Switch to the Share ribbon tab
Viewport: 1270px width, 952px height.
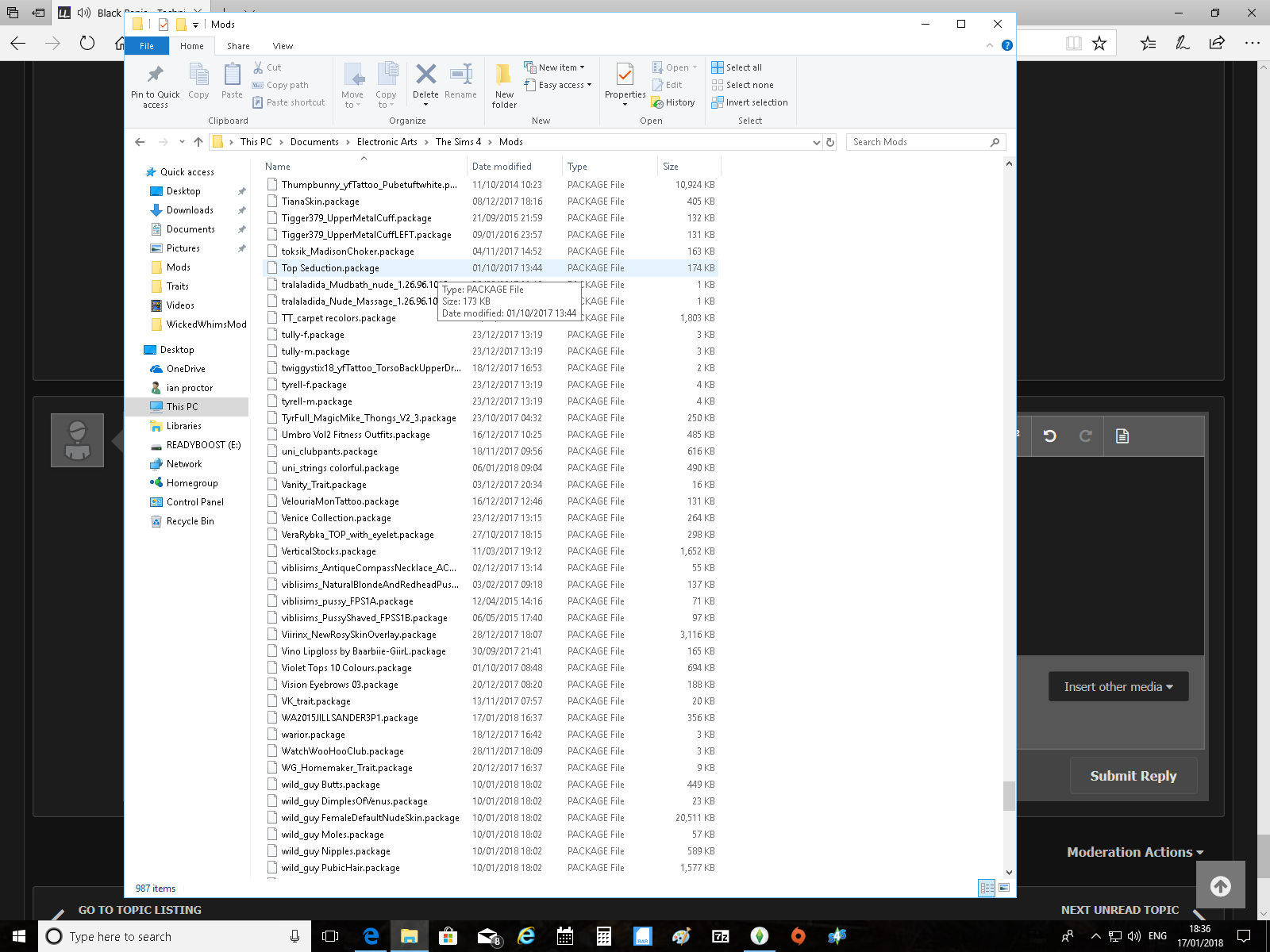coord(238,46)
